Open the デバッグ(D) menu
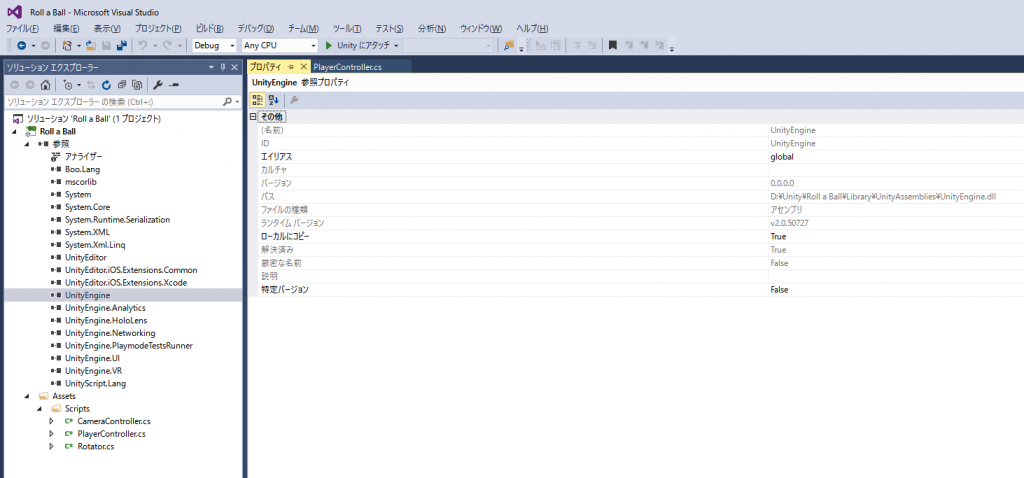 point(255,29)
